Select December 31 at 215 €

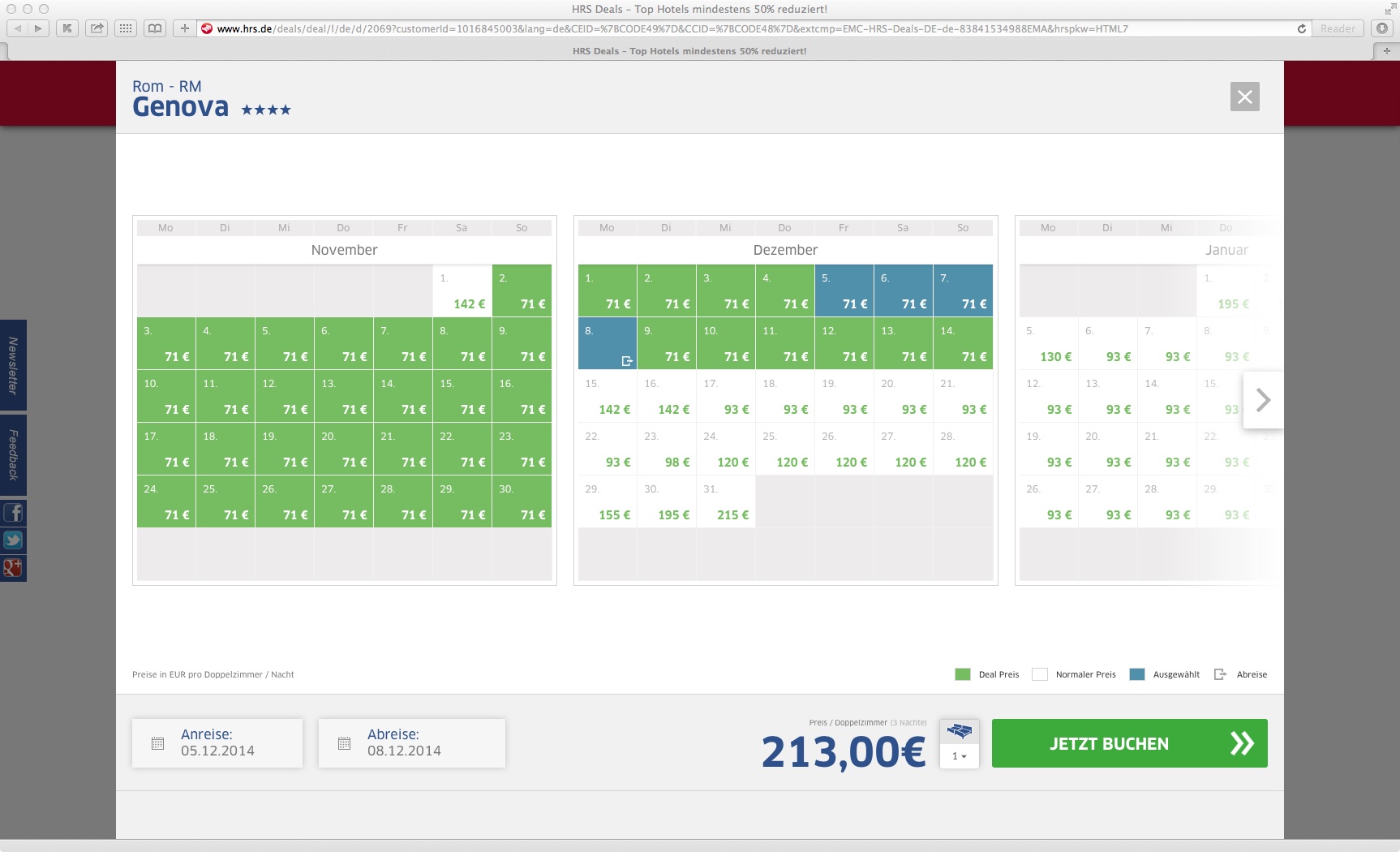(x=726, y=502)
